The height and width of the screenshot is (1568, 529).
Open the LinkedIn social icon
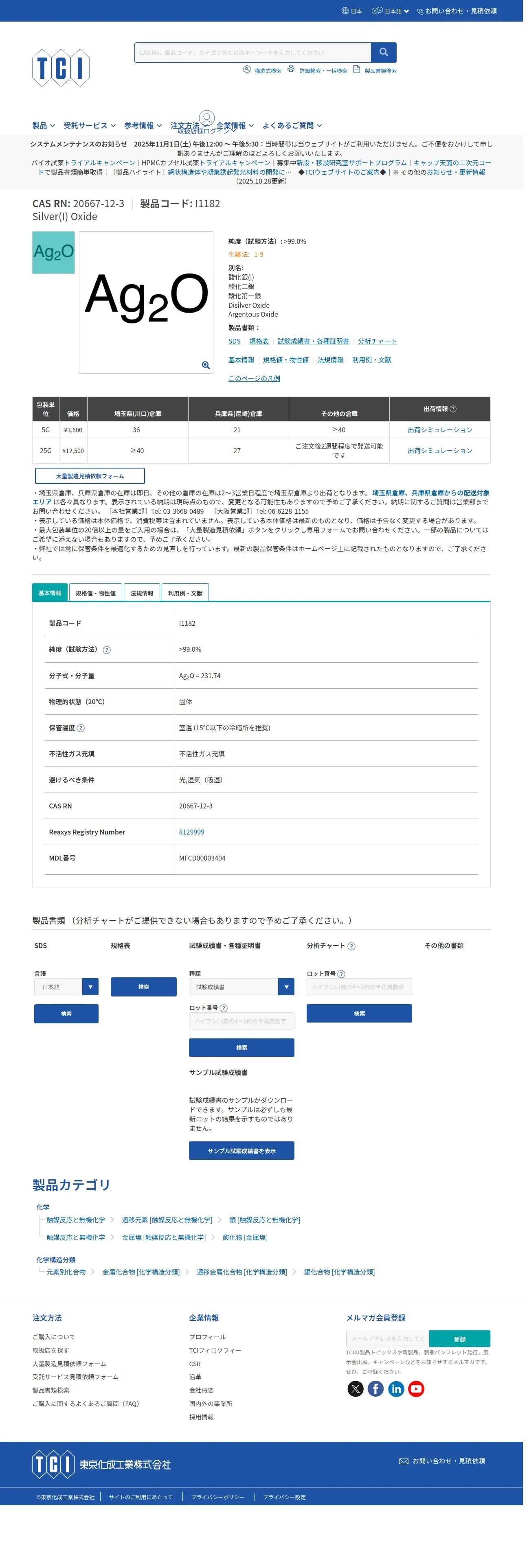tap(396, 1388)
